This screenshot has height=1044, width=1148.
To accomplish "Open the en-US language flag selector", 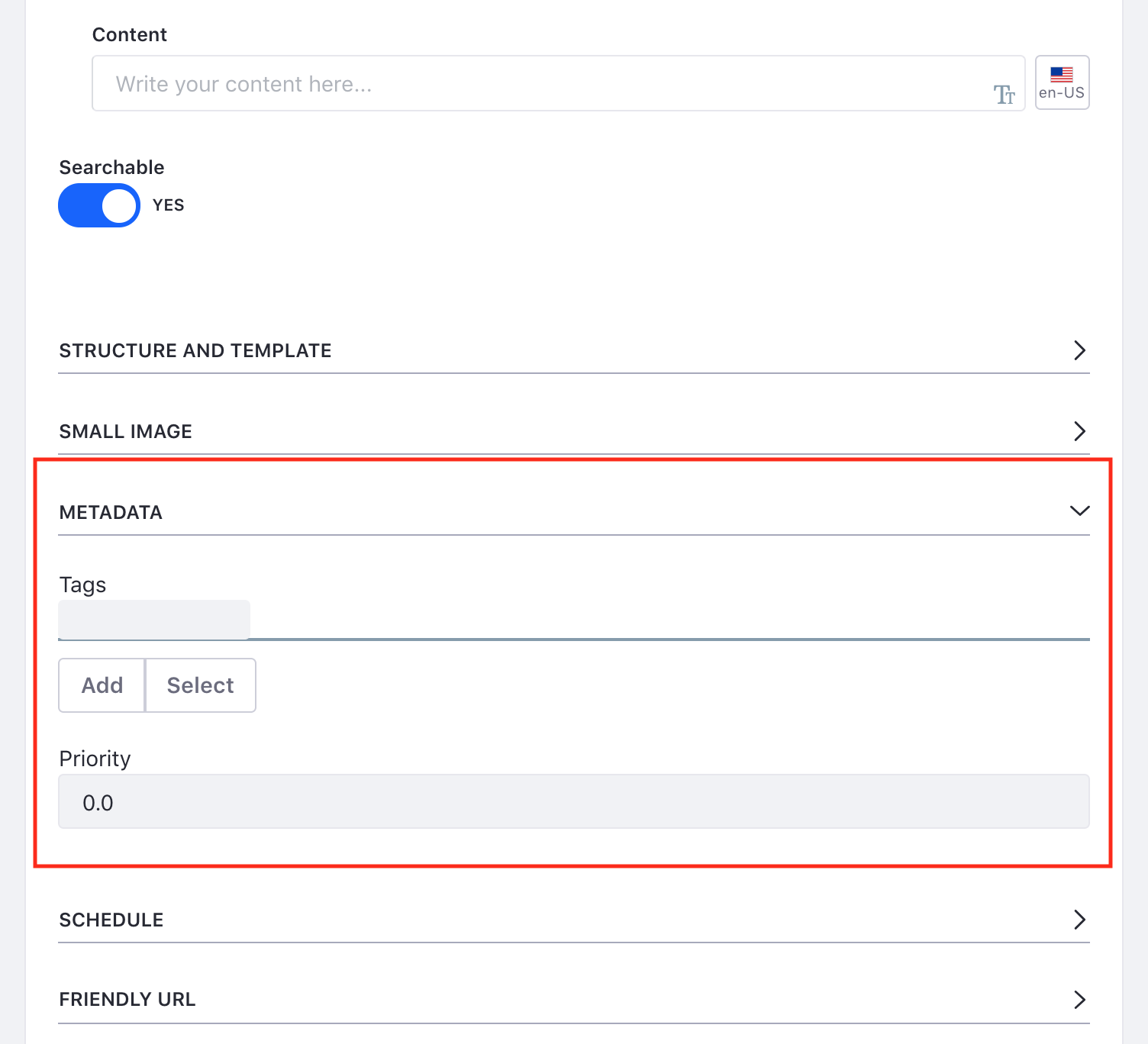I will 1062,82.
